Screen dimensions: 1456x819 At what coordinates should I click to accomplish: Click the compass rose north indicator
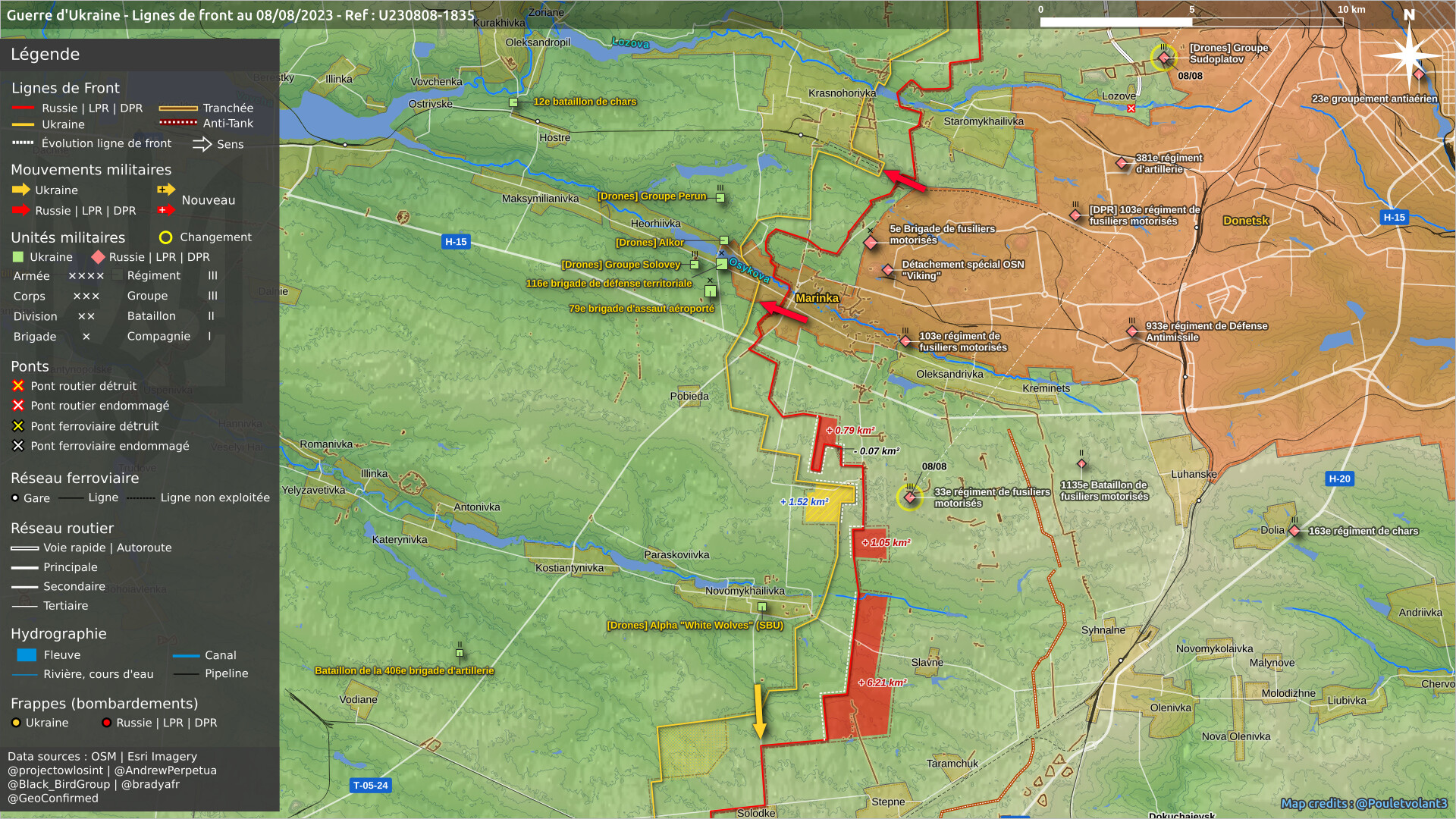1409,52
